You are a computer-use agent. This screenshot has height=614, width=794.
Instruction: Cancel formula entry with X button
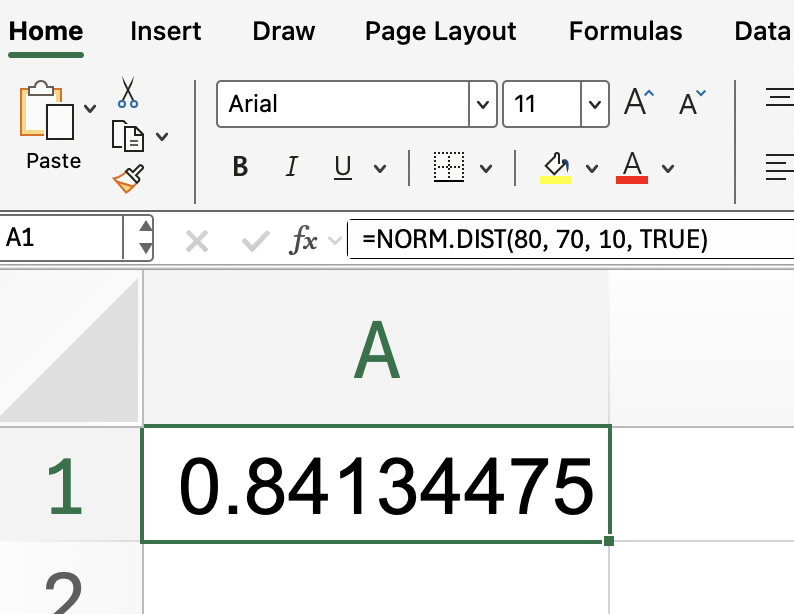[197, 240]
